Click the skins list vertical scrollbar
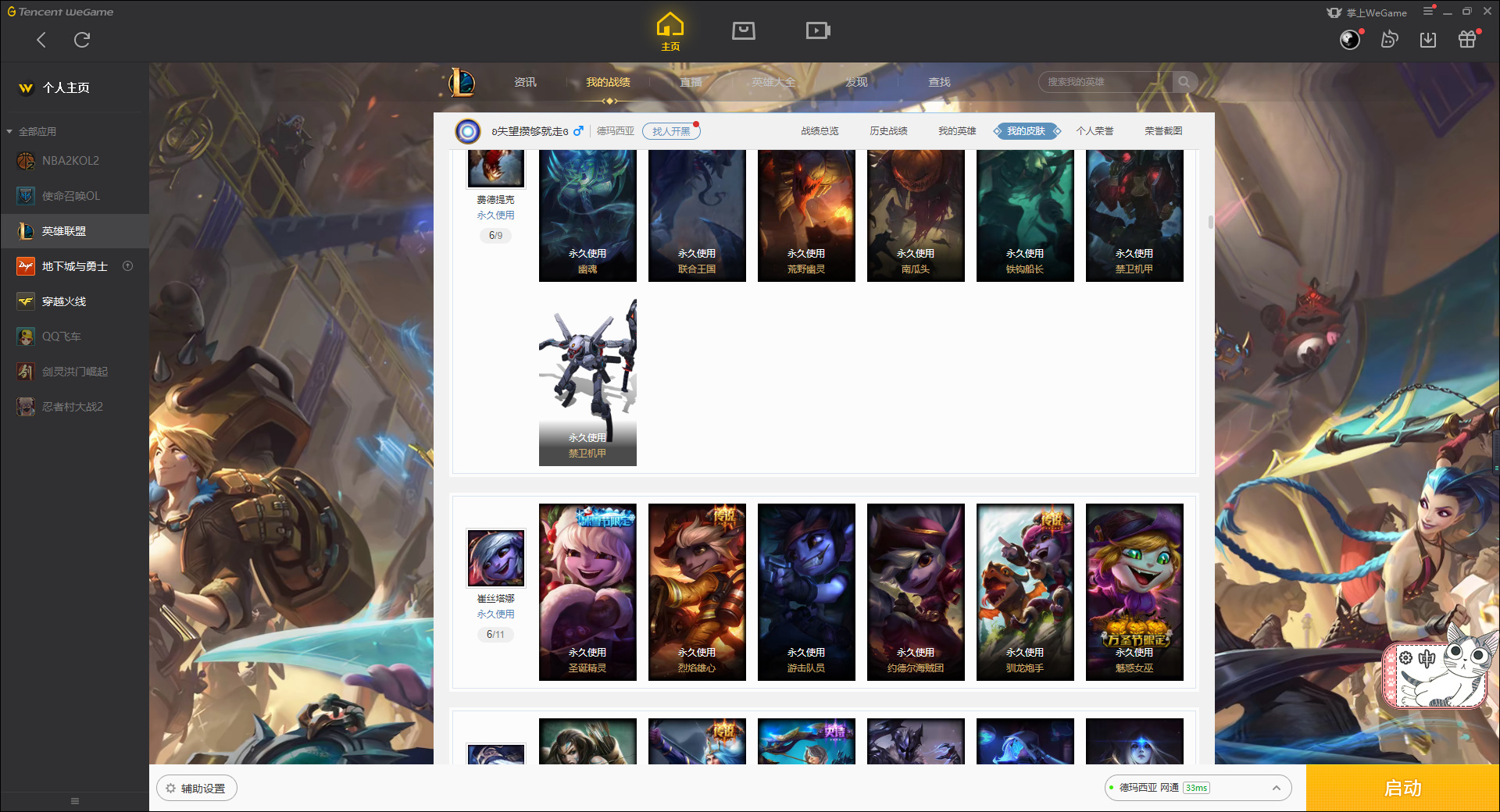The image size is (1500, 812). point(1211,222)
